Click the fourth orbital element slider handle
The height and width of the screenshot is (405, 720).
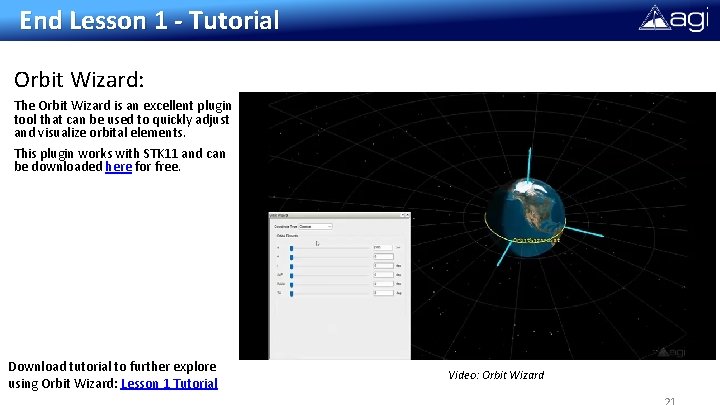tap(291, 276)
